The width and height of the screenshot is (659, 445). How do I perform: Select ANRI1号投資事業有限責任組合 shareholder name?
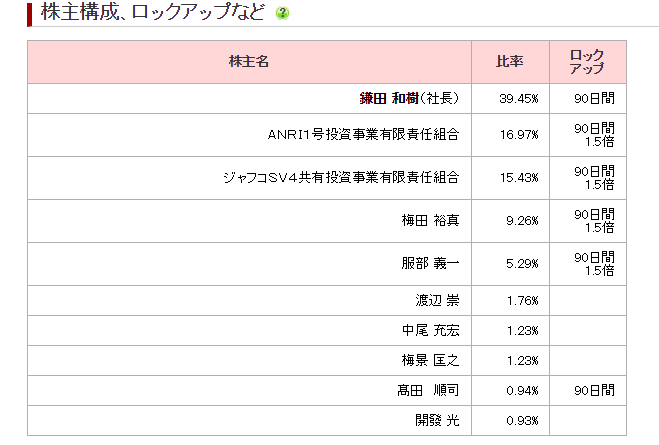pyautogui.click(x=363, y=135)
